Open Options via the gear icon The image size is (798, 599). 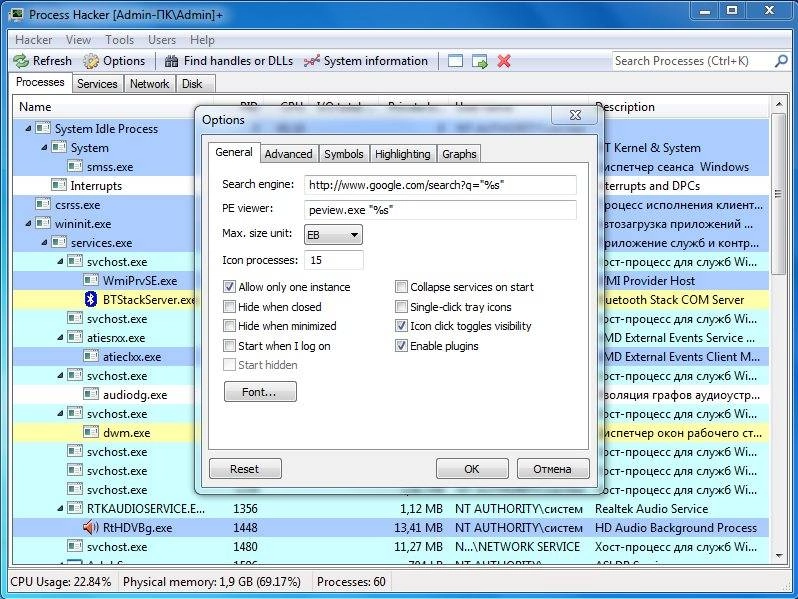[91, 61]
